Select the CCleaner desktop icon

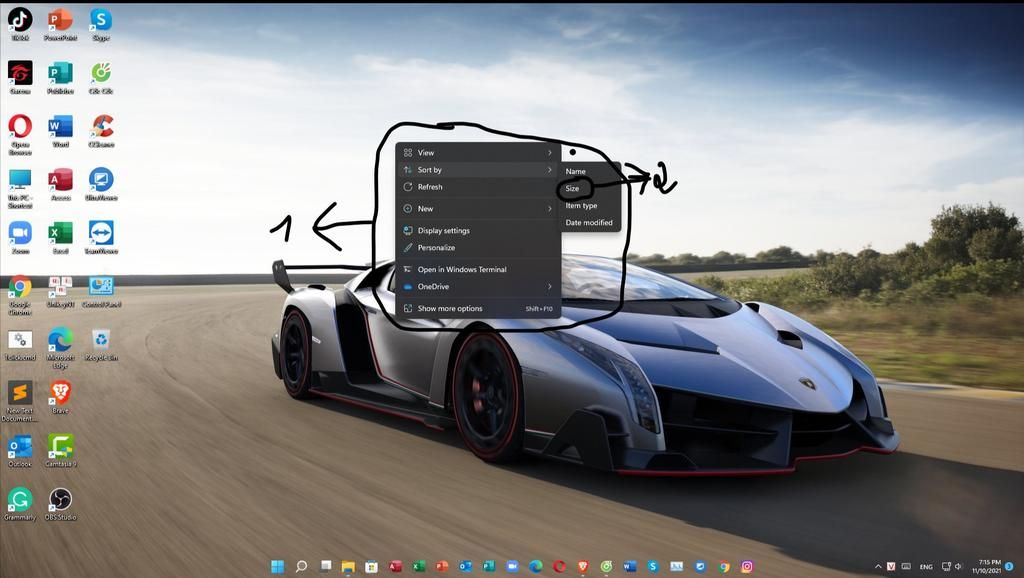click(101, 131)
